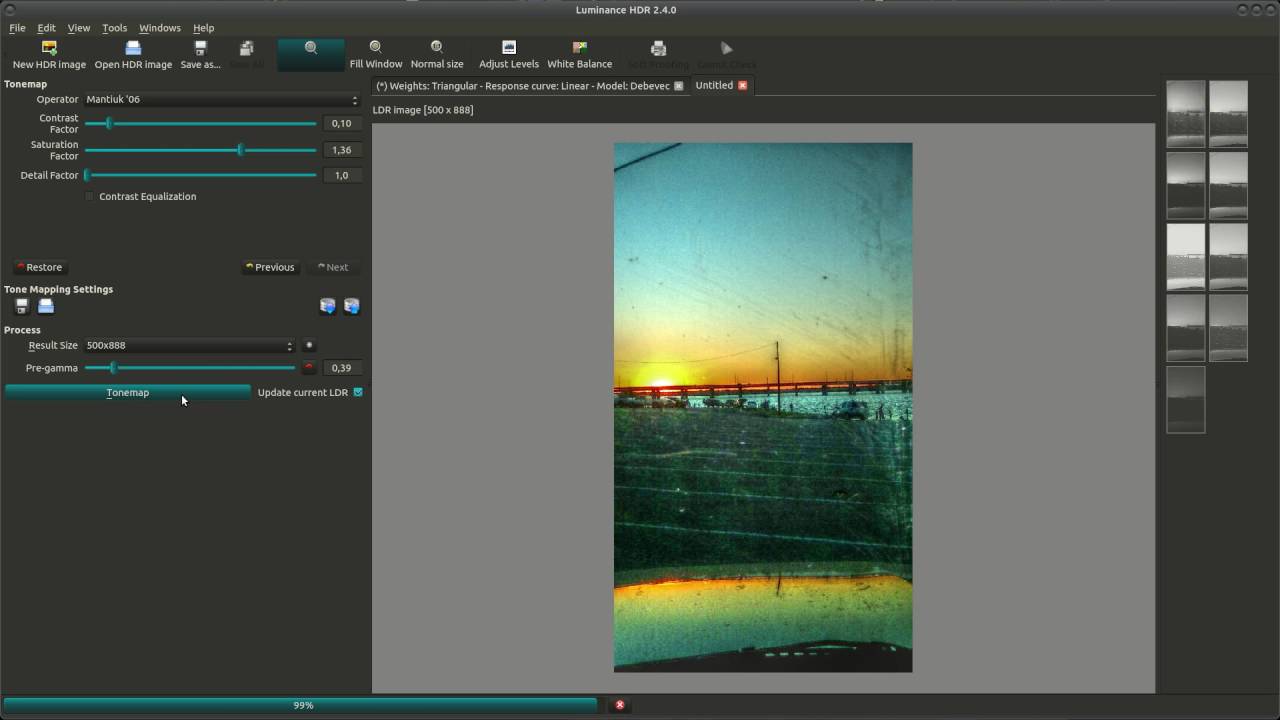Close the Weights: Triangular tab

tap(678, 86)
